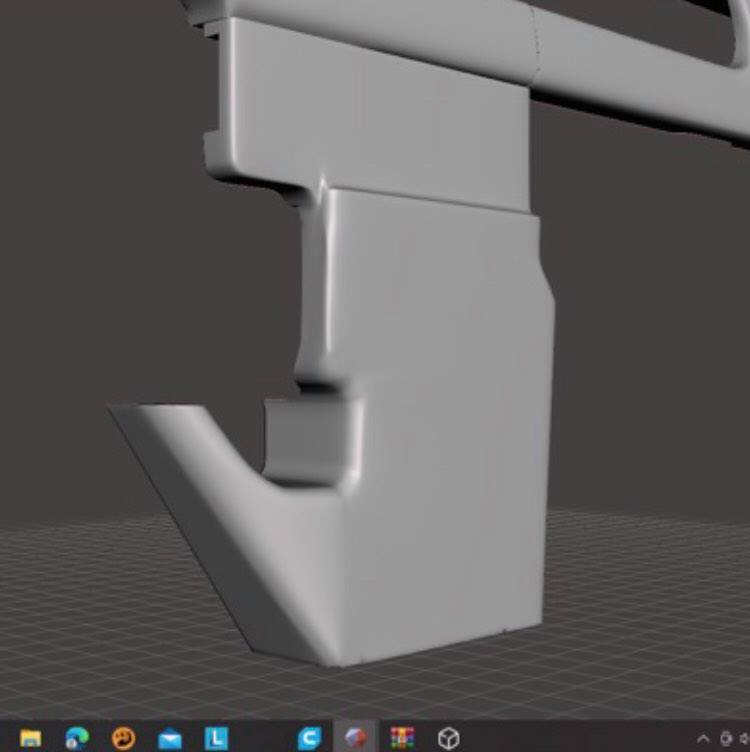The image size is (750, 752).
Task: Click the small square block in the cutout
Action: click(305, 435)
